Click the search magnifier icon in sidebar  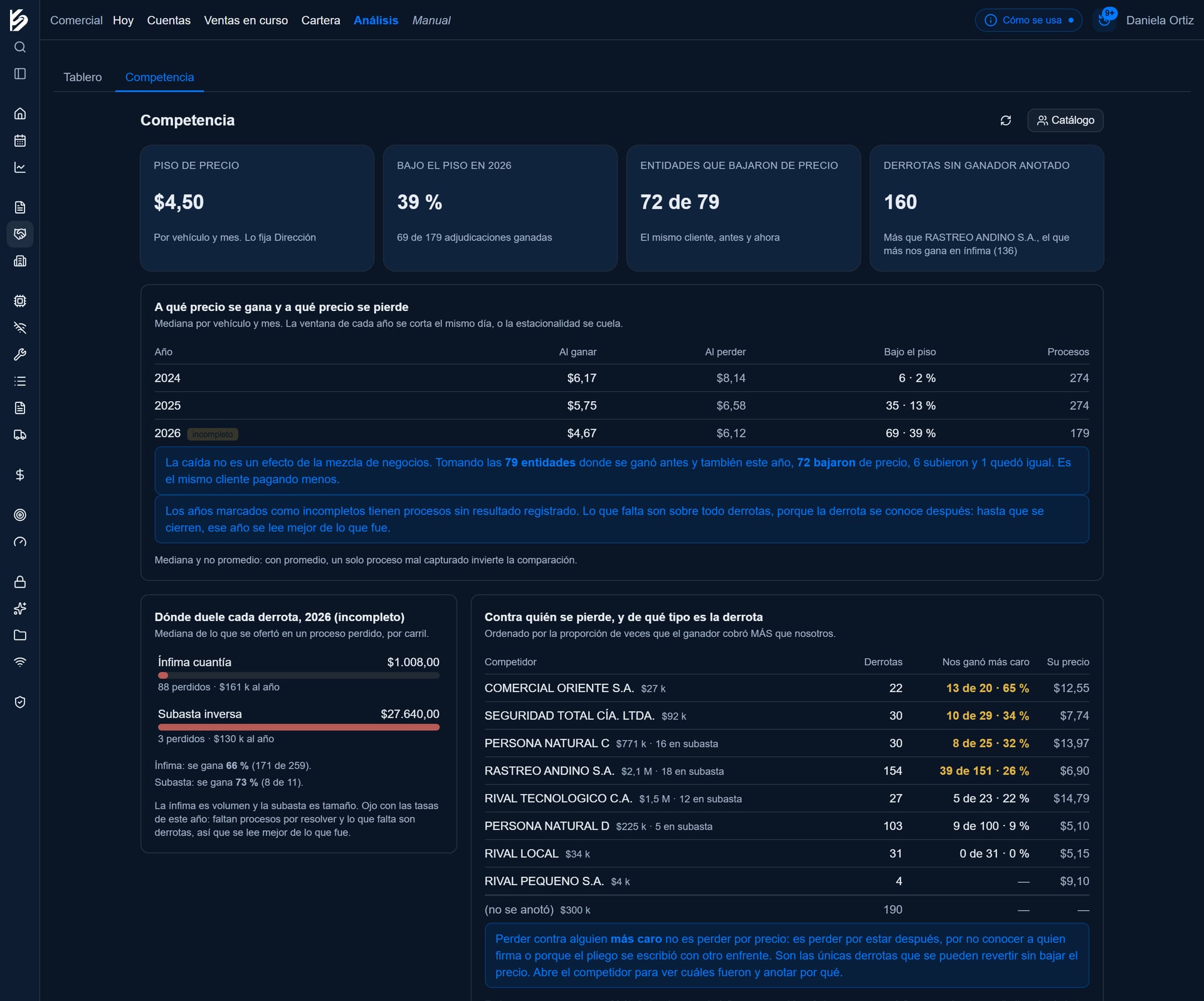pos(20,47)
